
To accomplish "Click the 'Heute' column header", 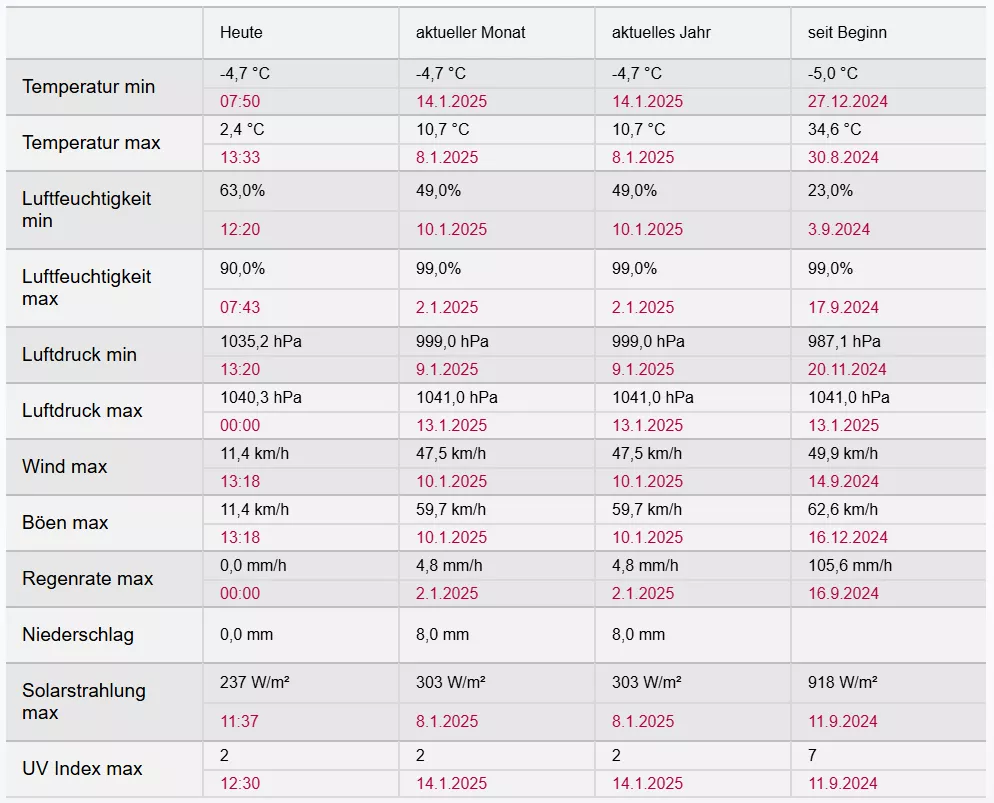I will pos(241,32).
